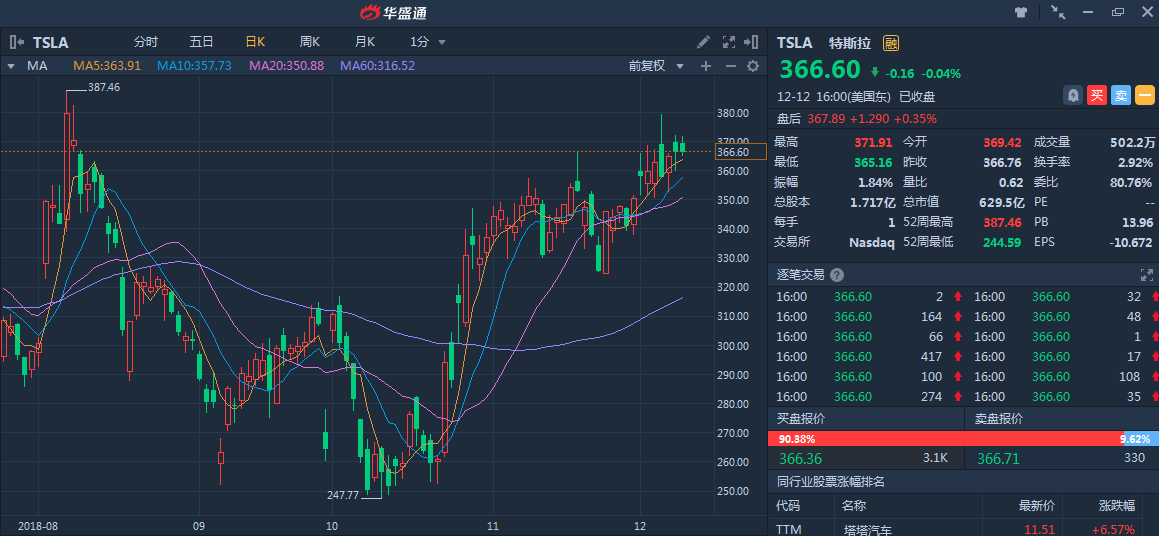Viewport: 1159px width, 536px height.
Task: Collapse the MA indicator row arrow
Action: click(10, 66)
